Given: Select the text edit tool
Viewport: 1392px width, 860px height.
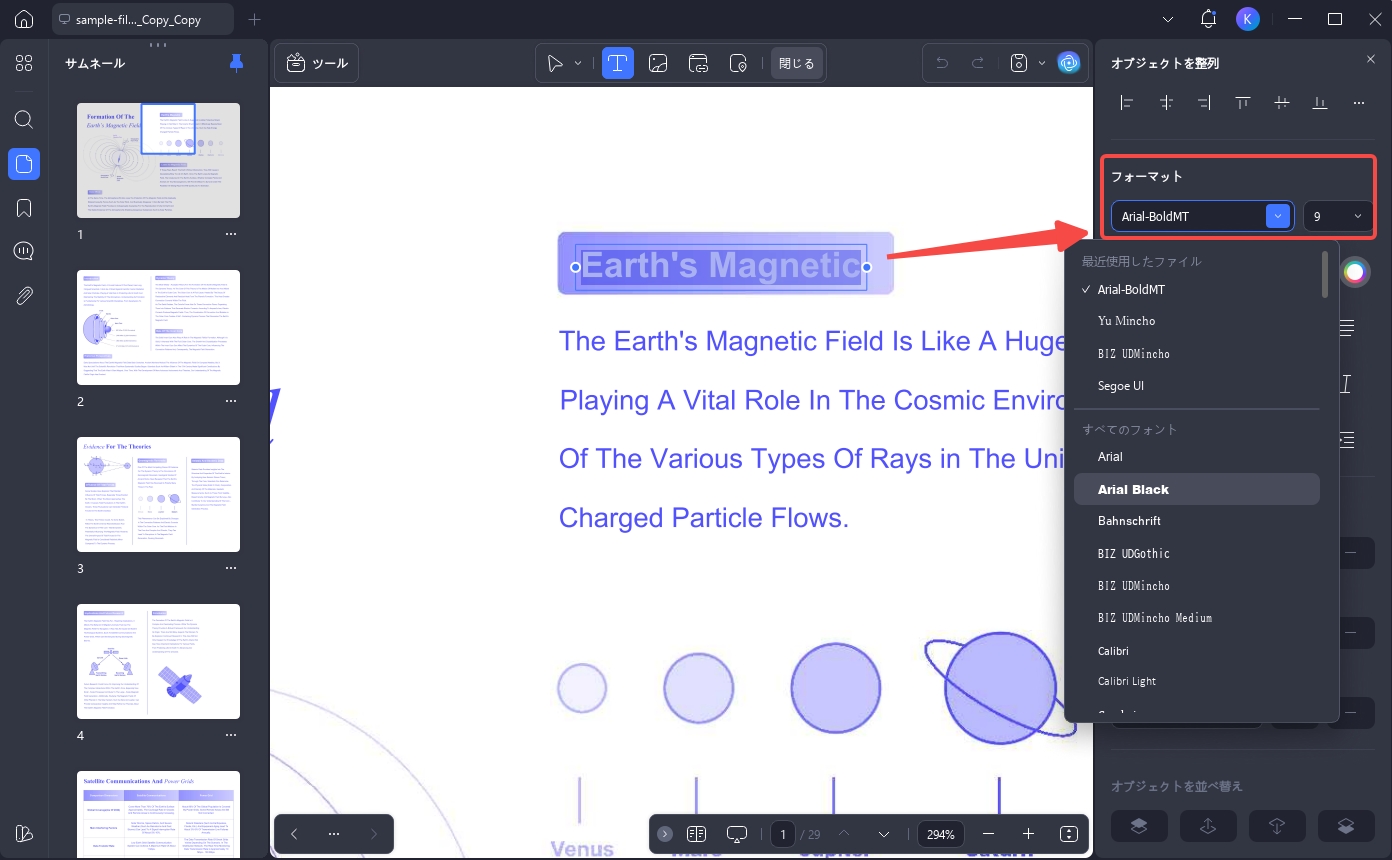Looking at the screenshot, I should point(617,63).
